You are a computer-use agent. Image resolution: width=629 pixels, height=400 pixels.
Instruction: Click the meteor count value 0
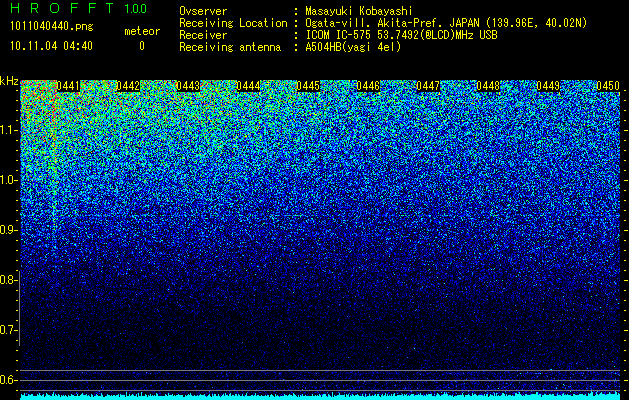point(142,46)
